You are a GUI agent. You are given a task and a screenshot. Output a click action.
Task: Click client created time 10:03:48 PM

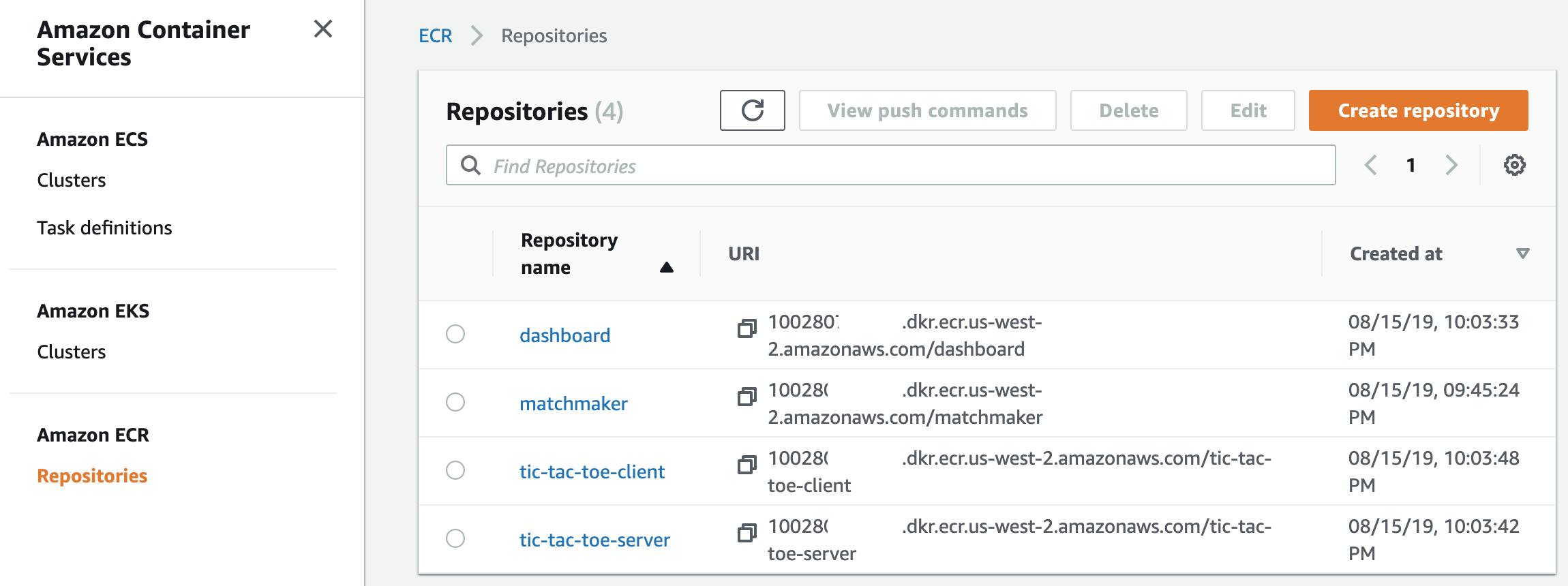click(x=1434, y=472)
